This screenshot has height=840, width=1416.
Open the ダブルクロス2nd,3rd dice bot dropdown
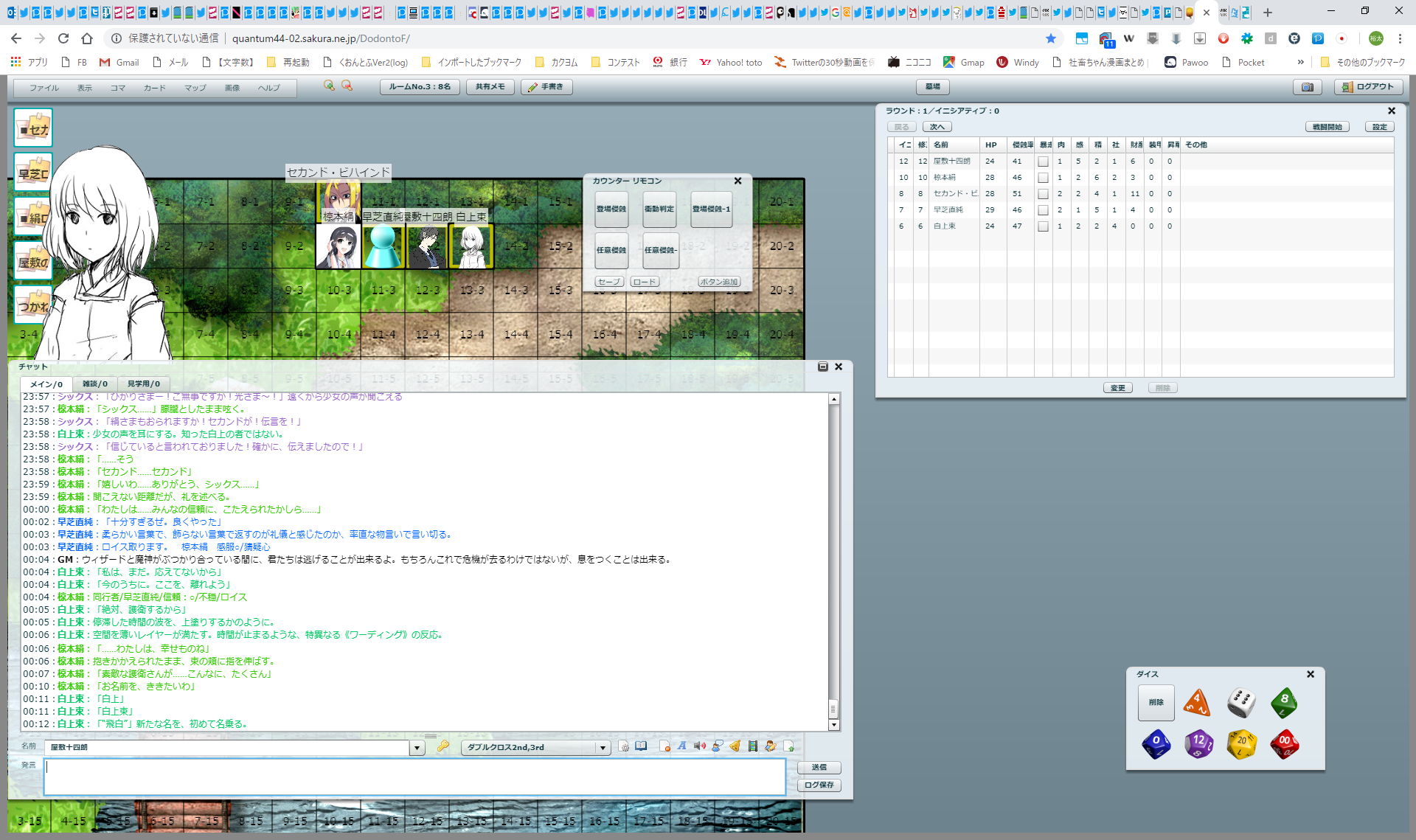tap(603, 748)
